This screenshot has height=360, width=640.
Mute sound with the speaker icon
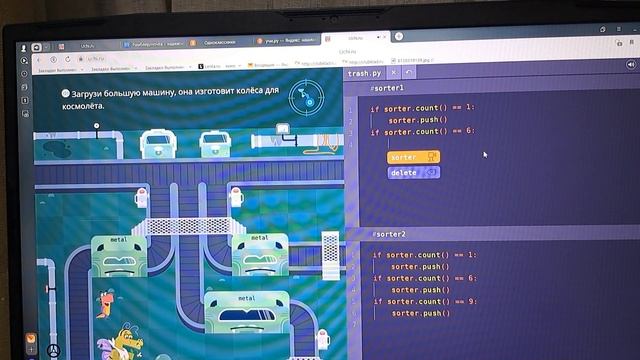(x=631, y=64)
